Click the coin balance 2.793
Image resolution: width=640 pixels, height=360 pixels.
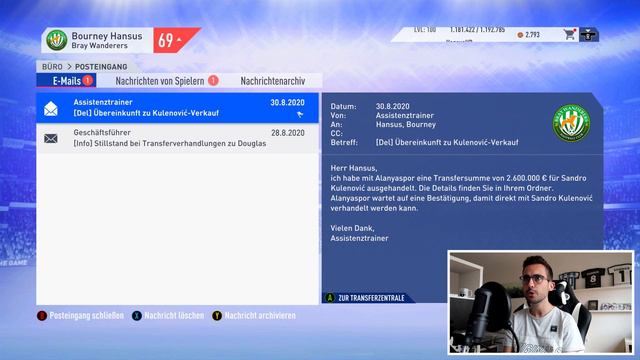pos(529,35)
